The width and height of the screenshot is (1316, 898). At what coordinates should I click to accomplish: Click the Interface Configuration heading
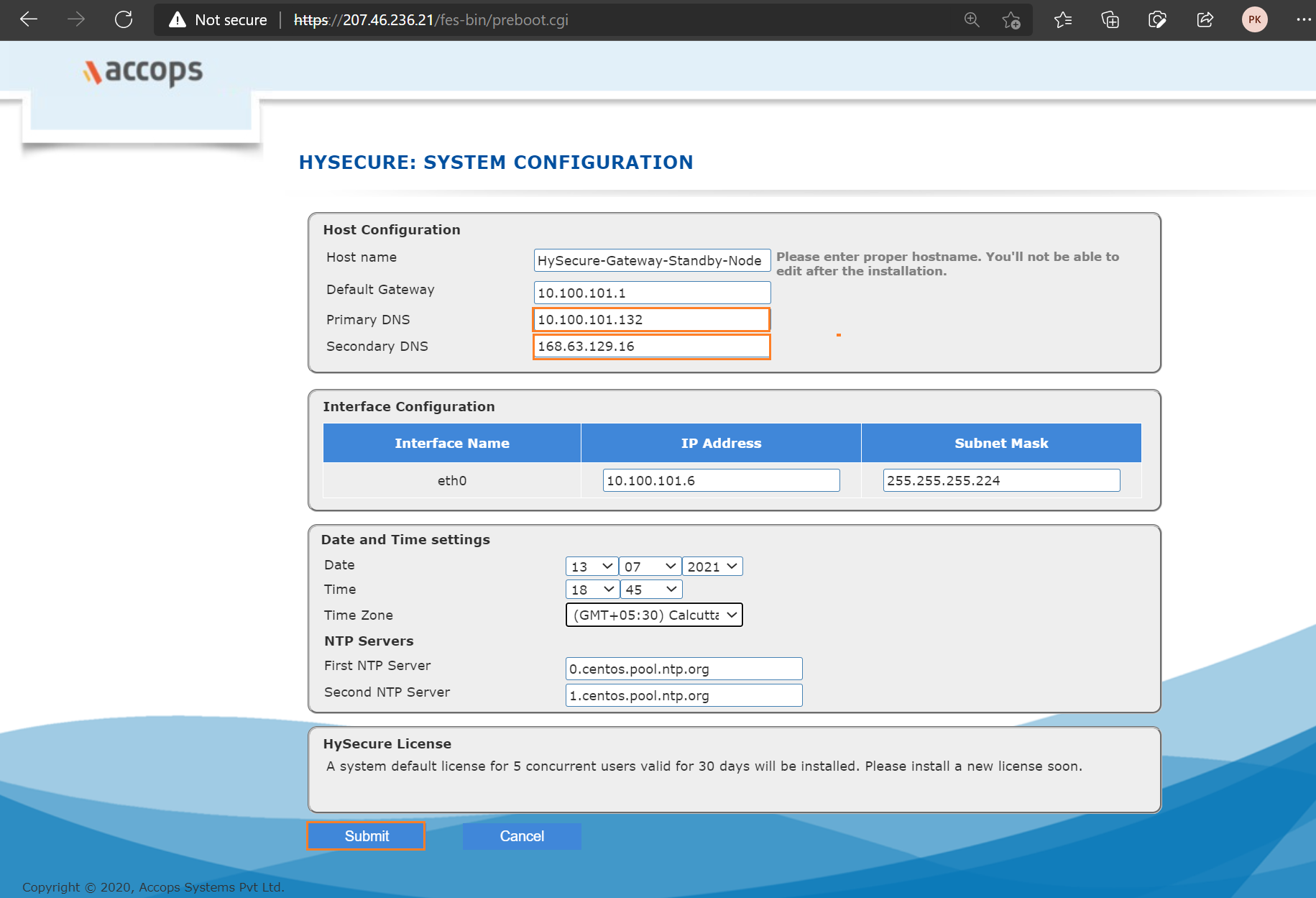(x=409, y=407)
